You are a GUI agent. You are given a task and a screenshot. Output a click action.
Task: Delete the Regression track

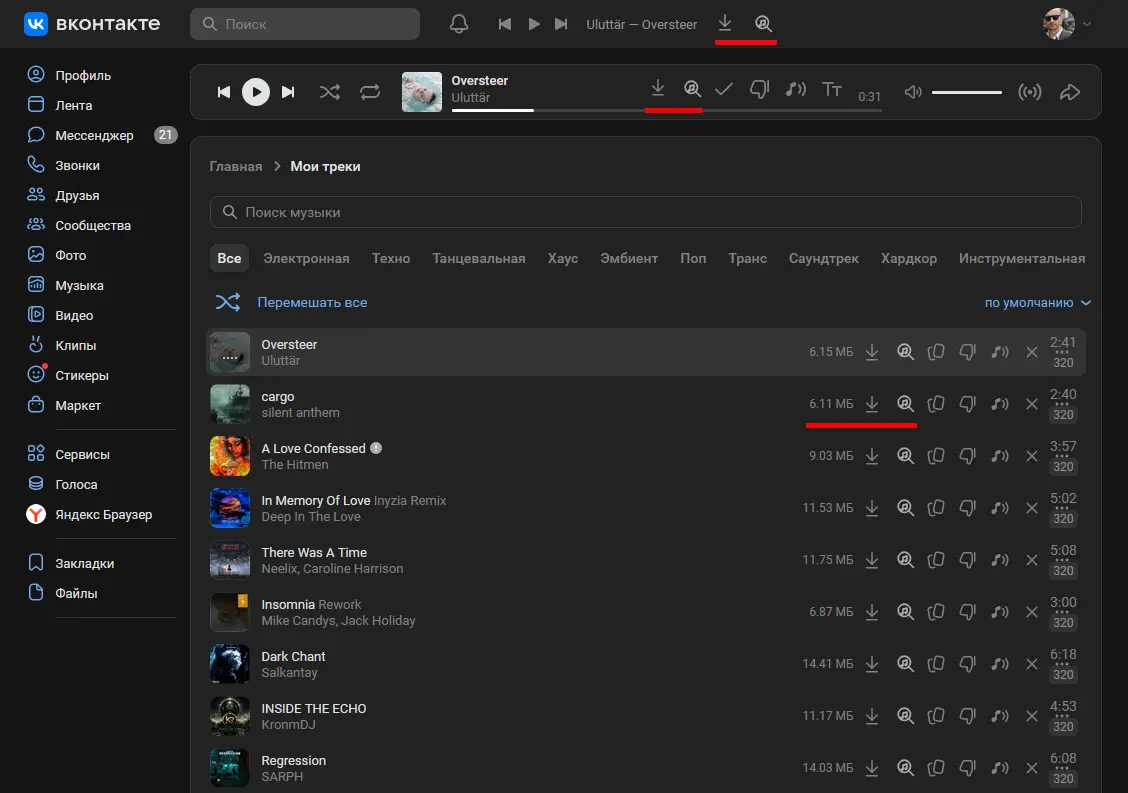[x=1032, y=769]
